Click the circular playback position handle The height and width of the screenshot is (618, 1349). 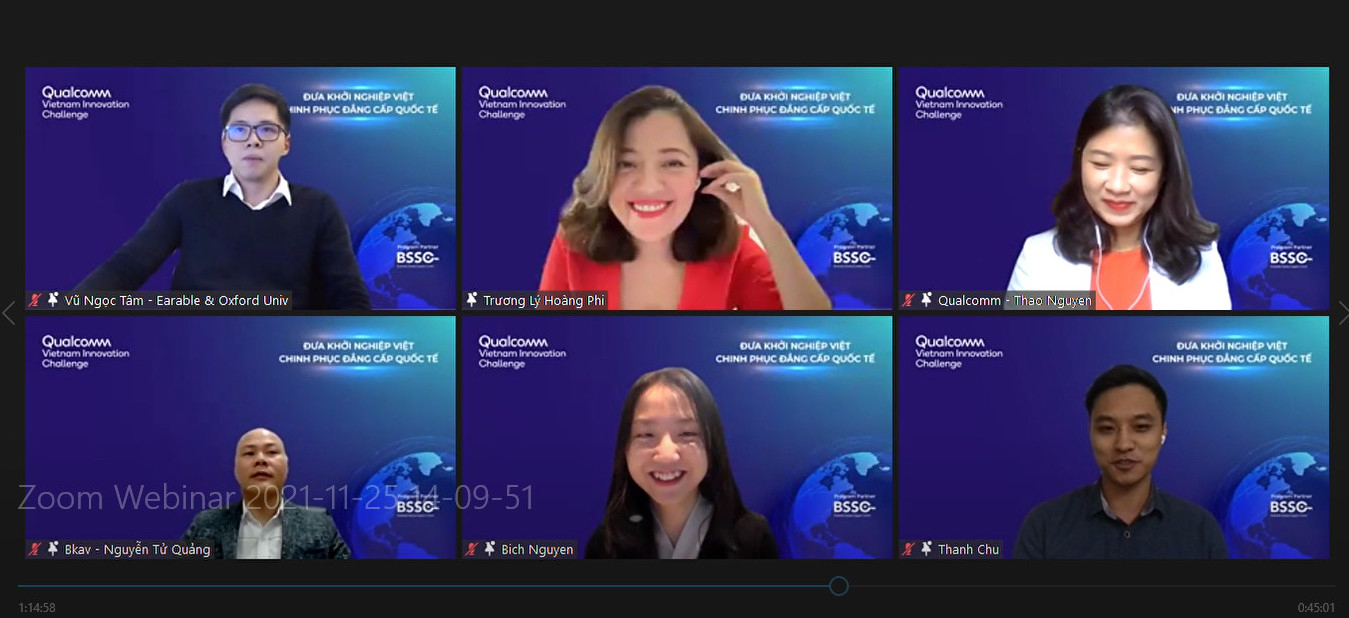839,586
